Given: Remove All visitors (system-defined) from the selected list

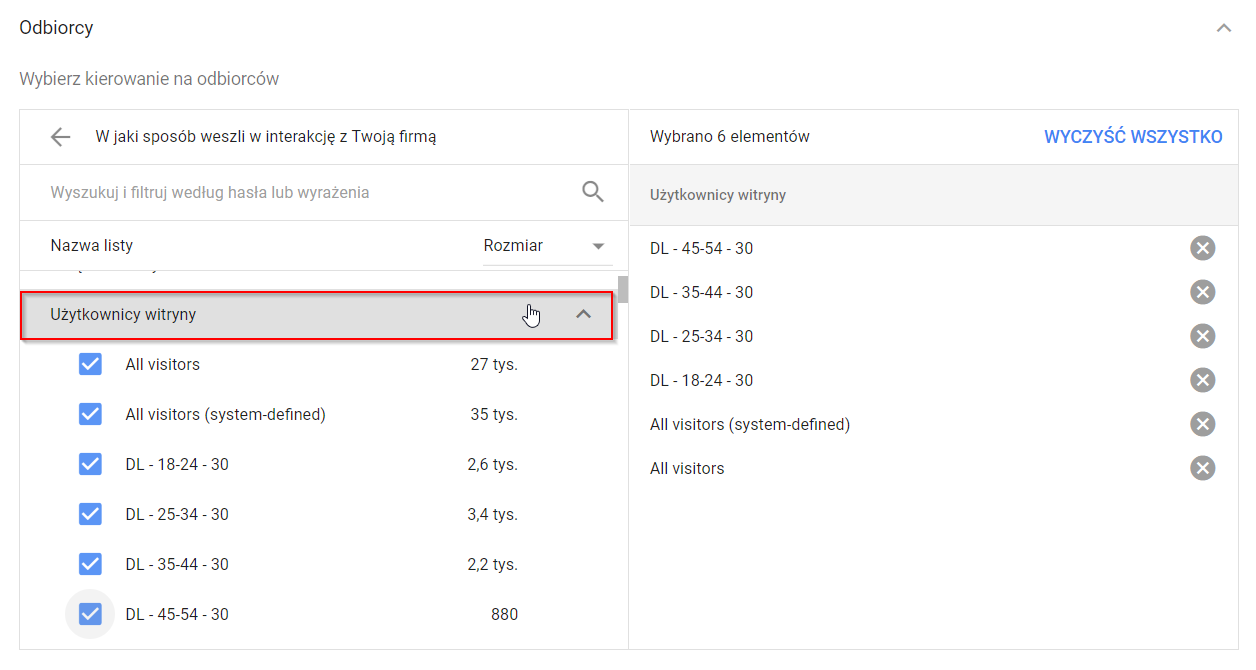Looking at the screenshot, I should [x=1203, y=424].
